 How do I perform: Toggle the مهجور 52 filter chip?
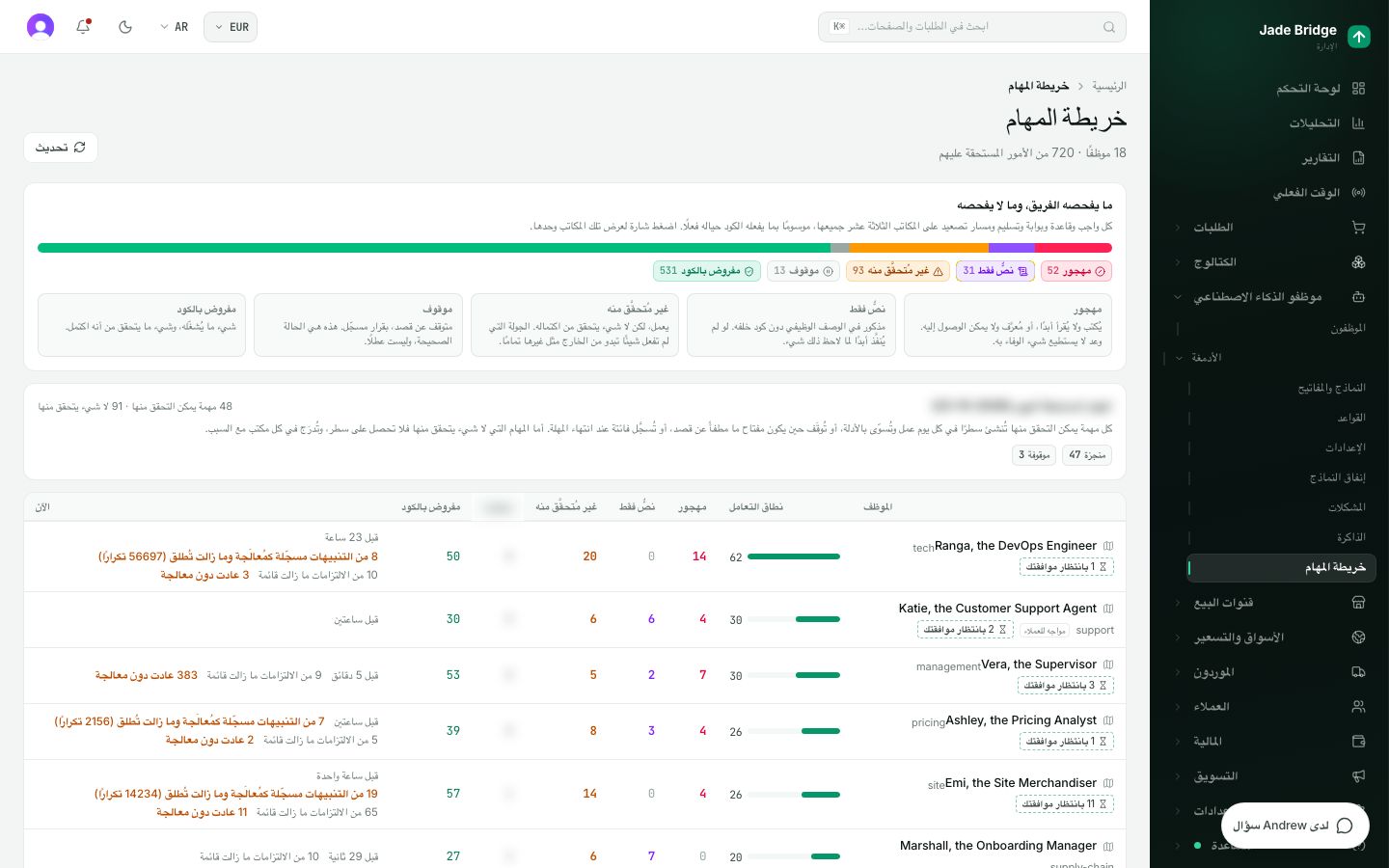[x=1076, y=271]
